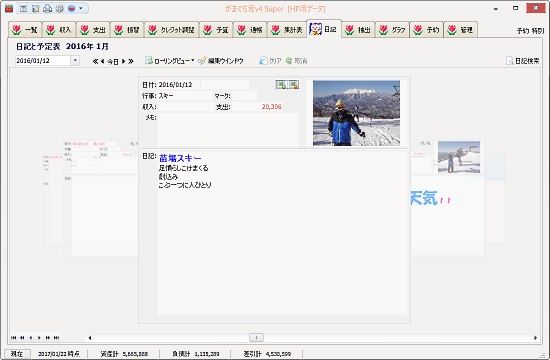Click the 収入 amount field
The image size is (550, 360).
(x=185, y=107)
